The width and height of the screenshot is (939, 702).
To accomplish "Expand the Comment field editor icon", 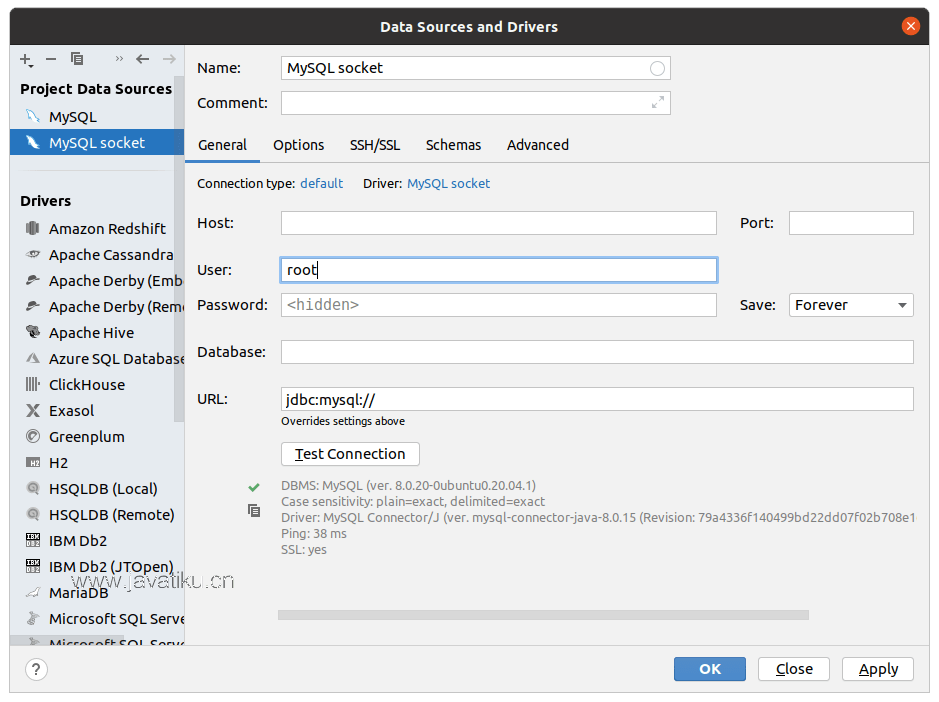I will pyautogui.click(x=658, y=103).
